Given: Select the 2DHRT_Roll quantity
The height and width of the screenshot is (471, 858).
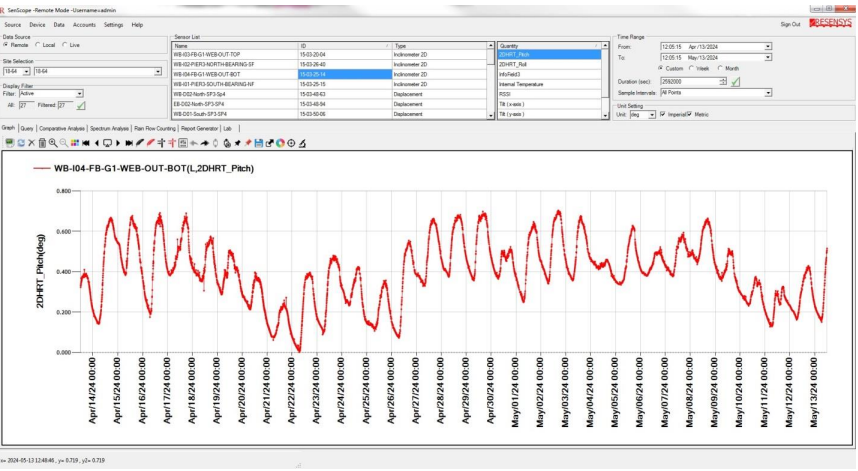Looking at the screenshot, I should [x=549, y=65].
